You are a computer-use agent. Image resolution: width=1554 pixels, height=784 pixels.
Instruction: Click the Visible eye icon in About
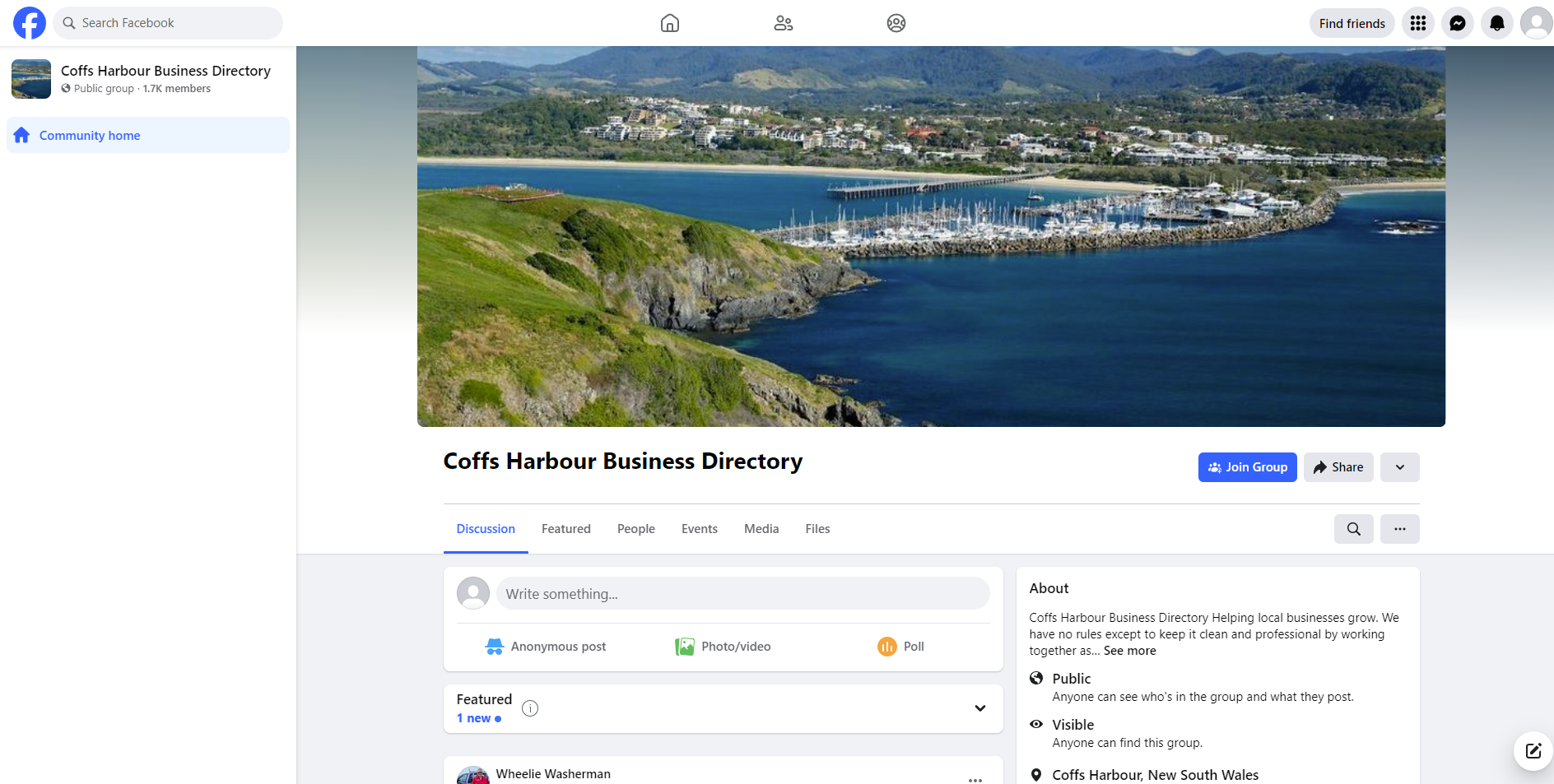point(1036,725)
